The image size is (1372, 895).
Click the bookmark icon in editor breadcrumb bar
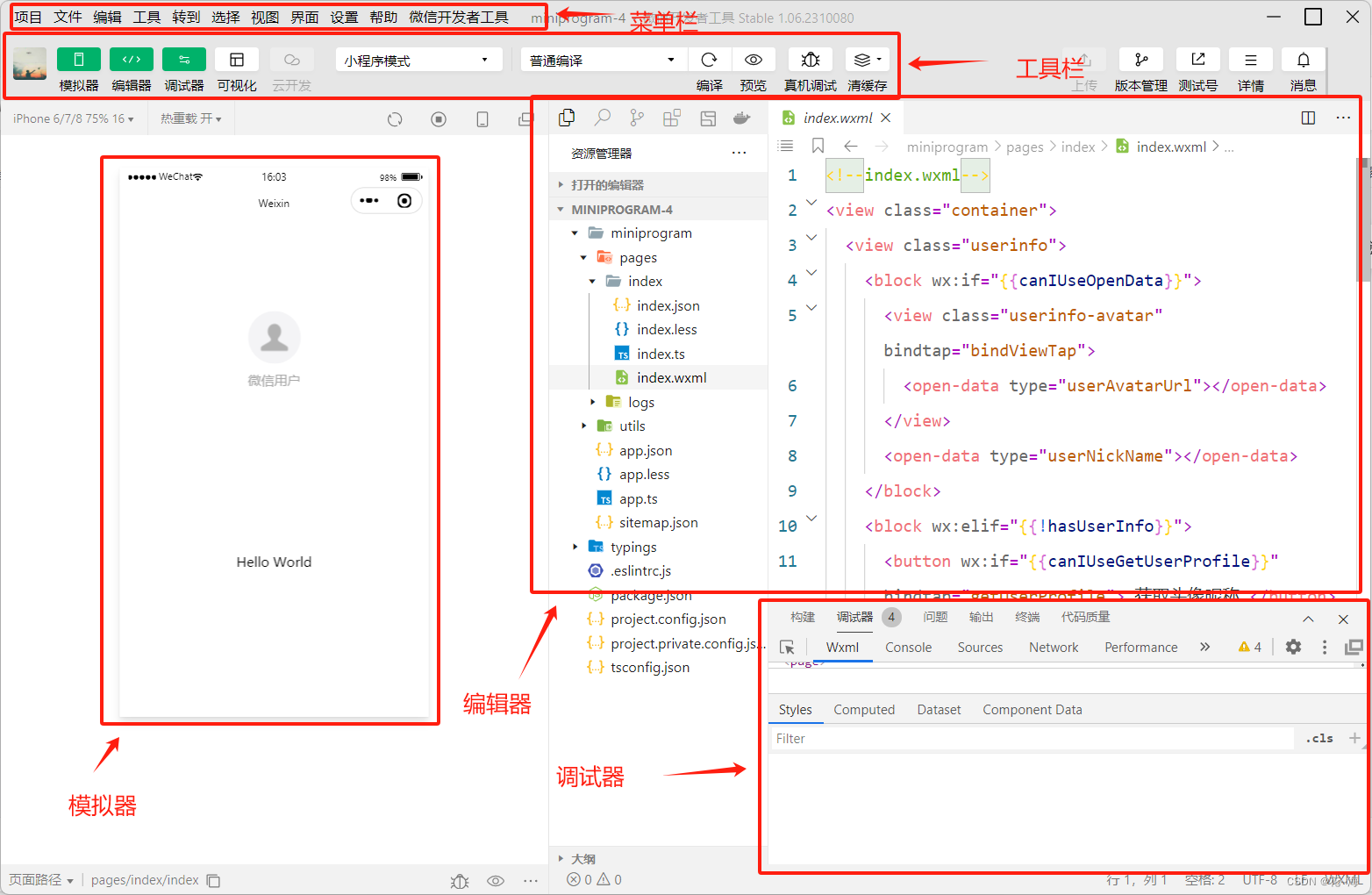tap(818, 146)
